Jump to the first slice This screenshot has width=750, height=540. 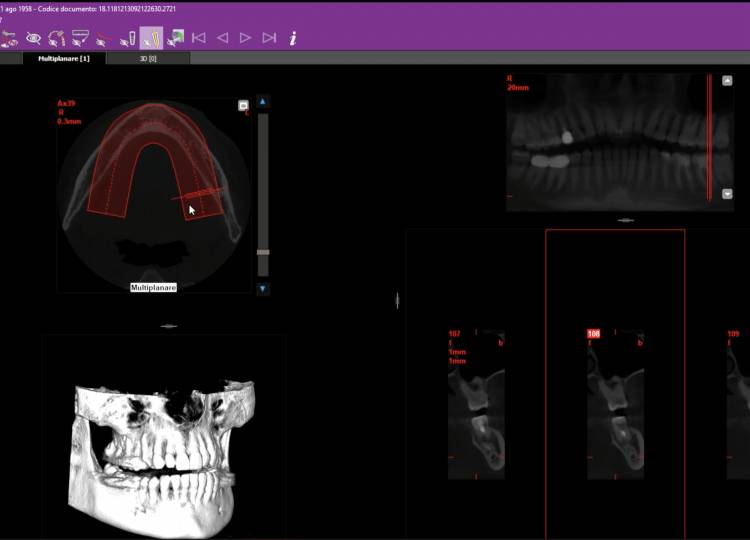coord(199,38)
